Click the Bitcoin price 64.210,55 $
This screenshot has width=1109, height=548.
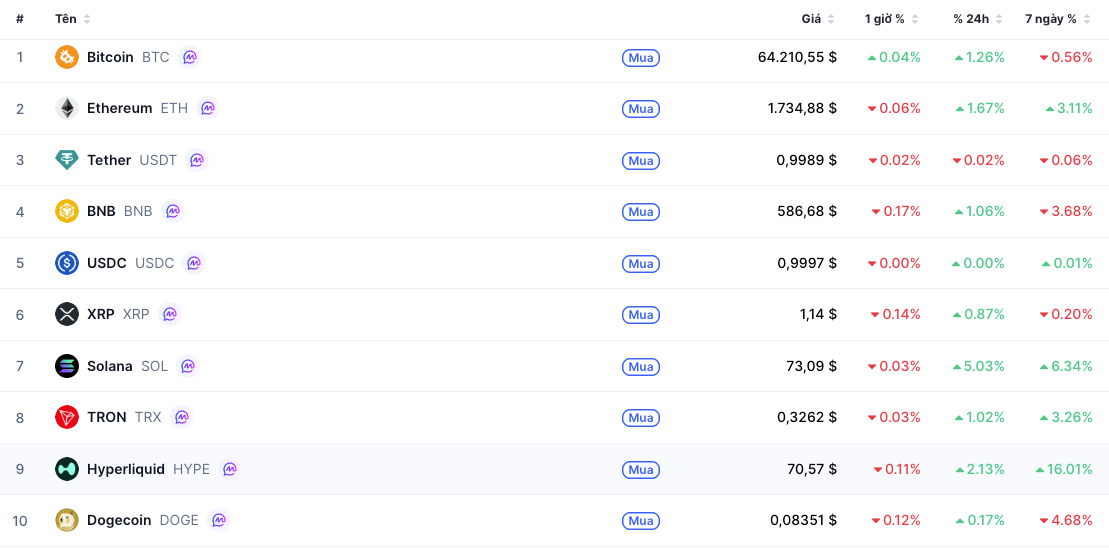click(797, 57)
